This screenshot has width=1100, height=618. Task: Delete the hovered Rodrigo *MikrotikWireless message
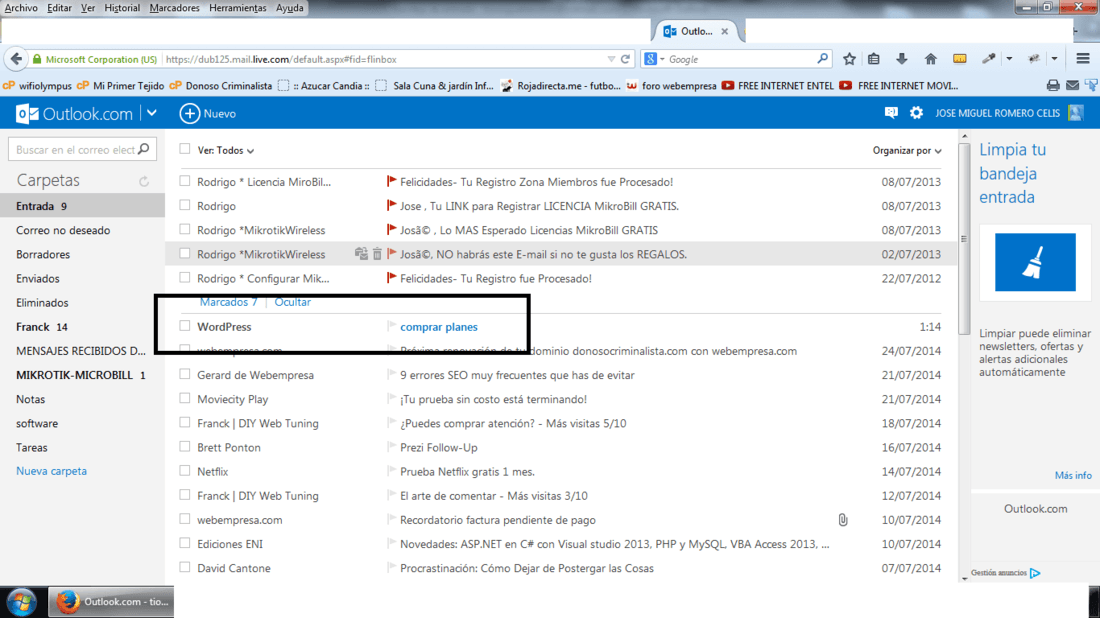click(x=377, y=254)
